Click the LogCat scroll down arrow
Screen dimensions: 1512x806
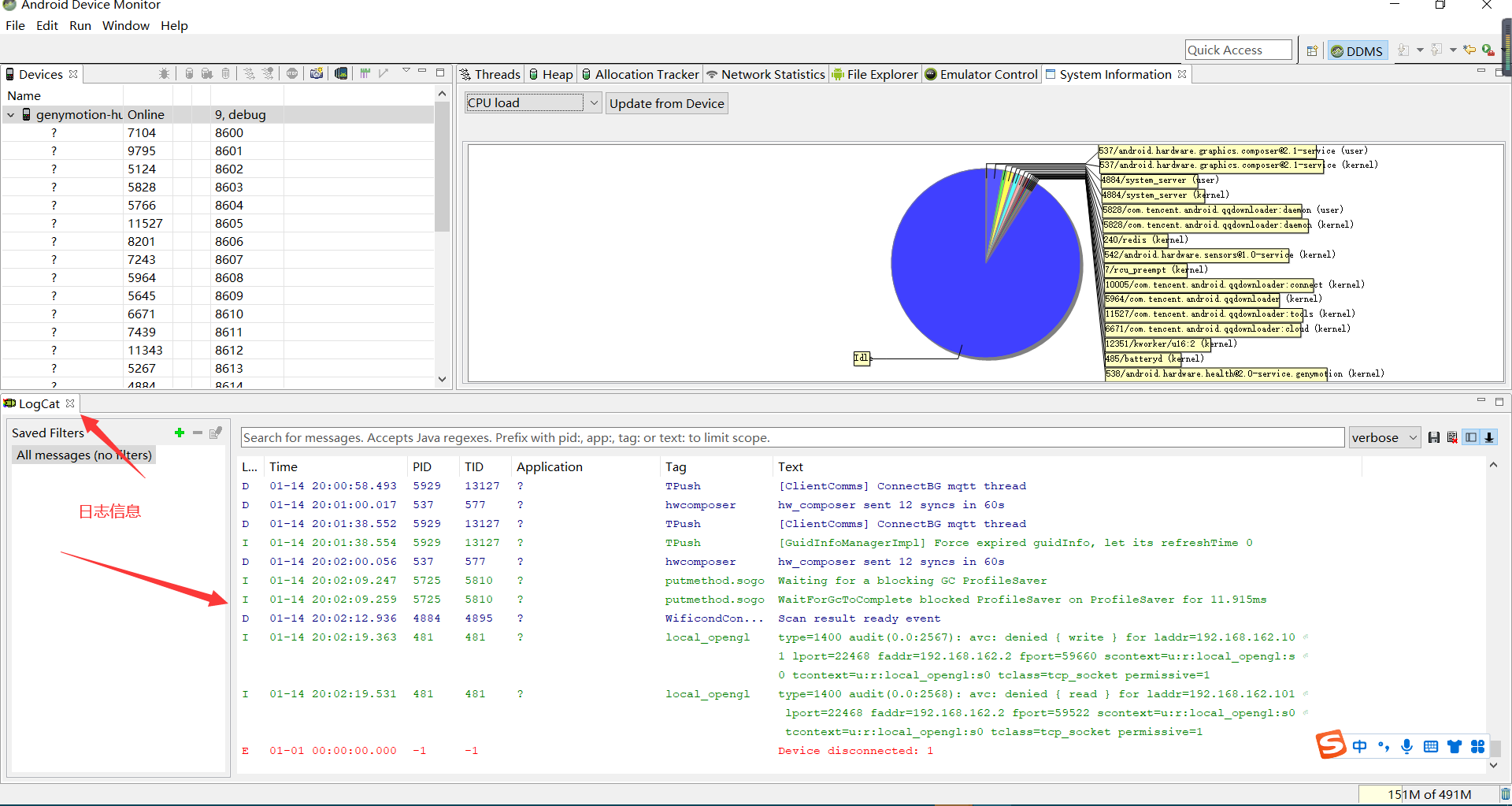tap(1493, 764)
